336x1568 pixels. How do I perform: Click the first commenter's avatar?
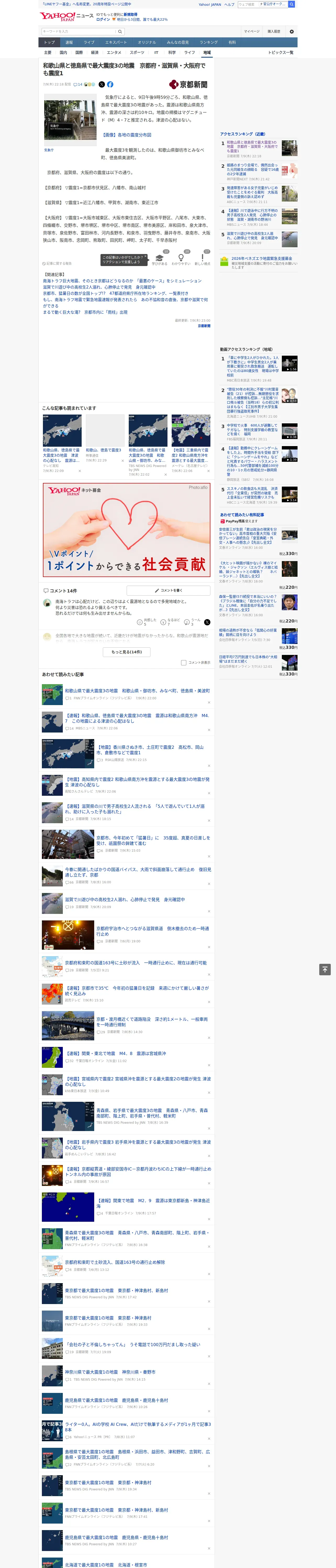click(47, 603)
